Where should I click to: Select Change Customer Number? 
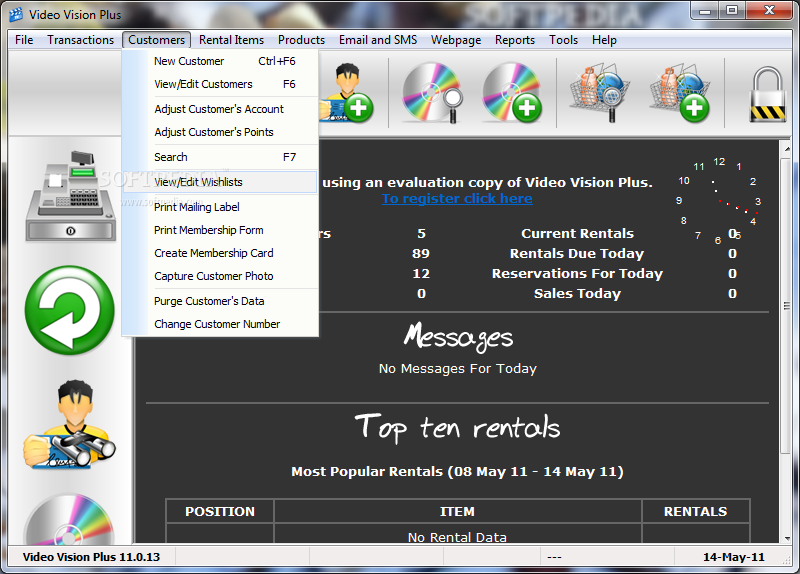220,324
